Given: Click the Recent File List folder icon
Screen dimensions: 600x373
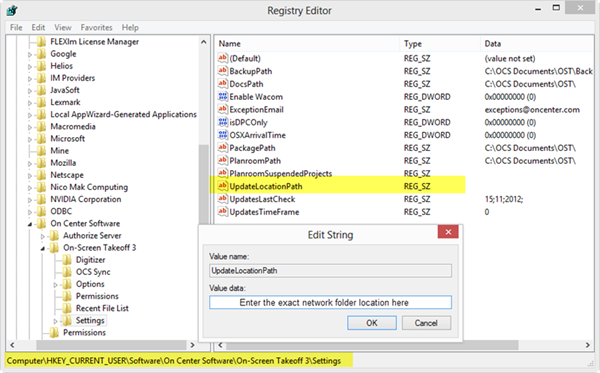Looking at the screenshot, I should click(x=67, y=308).
